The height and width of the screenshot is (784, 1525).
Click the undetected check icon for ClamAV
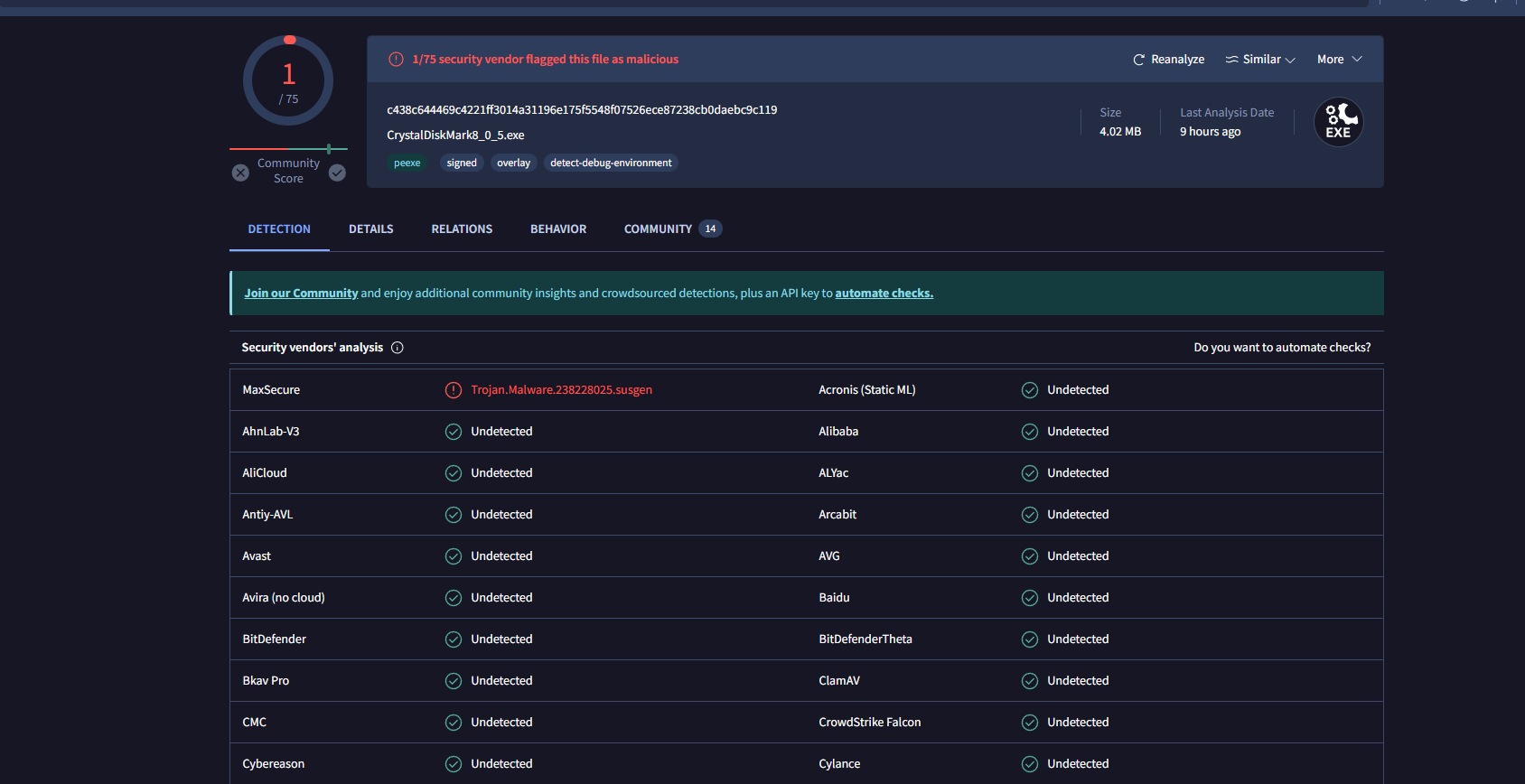click(x=1030, y=681)
